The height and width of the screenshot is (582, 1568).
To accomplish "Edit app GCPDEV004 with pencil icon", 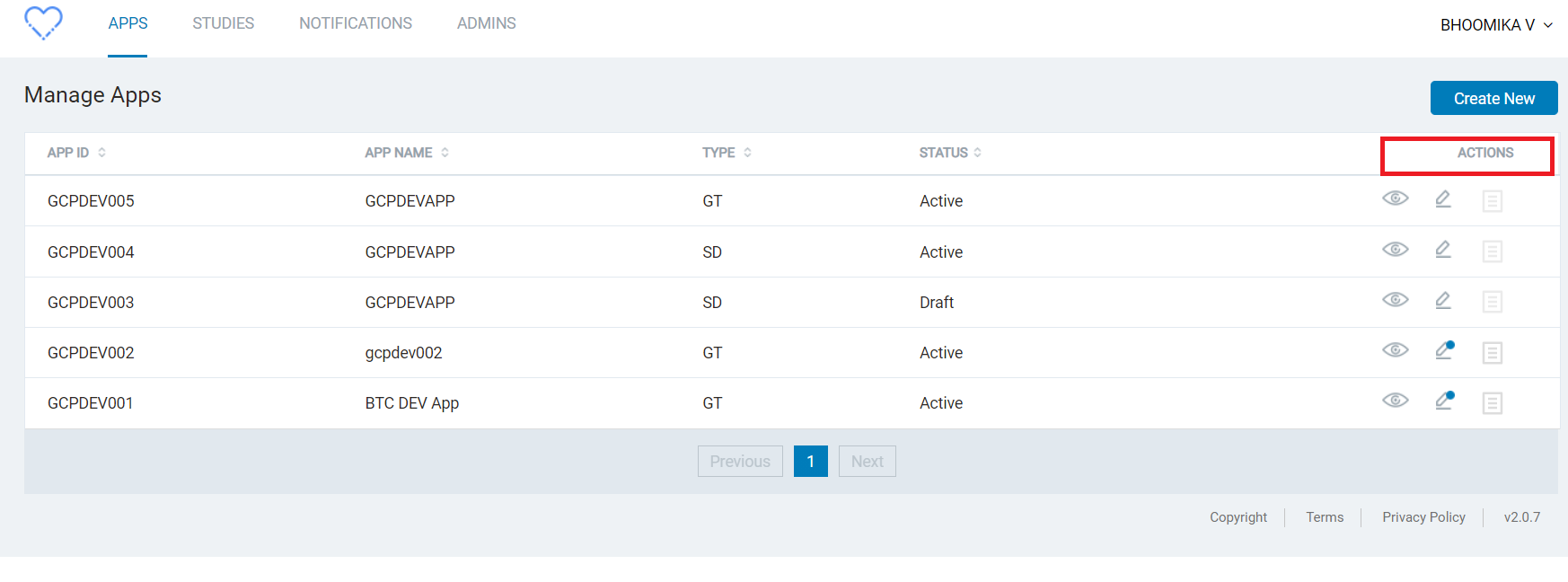I will coord(1443,250).
